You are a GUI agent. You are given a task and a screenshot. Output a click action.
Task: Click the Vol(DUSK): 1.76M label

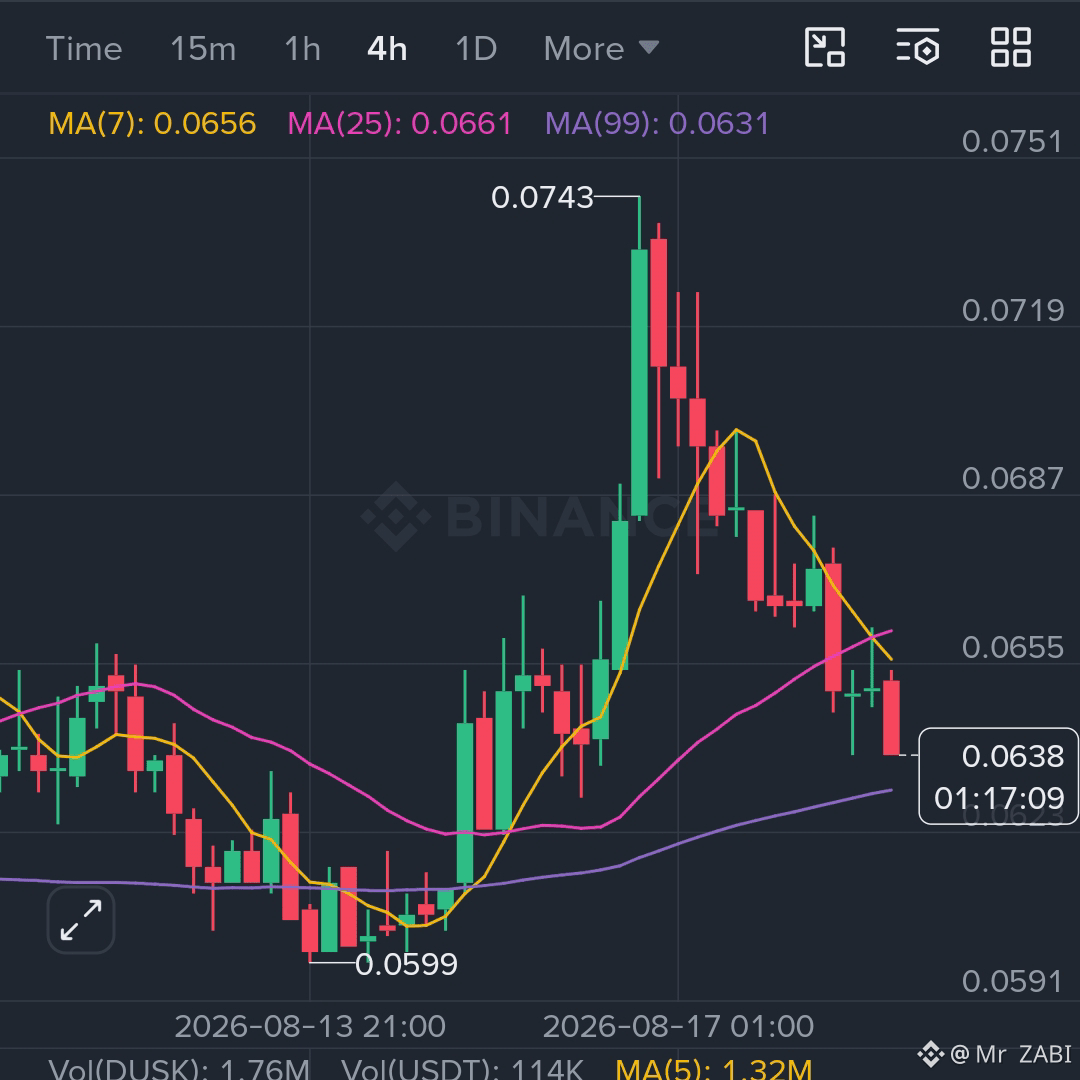point(179,1069)
